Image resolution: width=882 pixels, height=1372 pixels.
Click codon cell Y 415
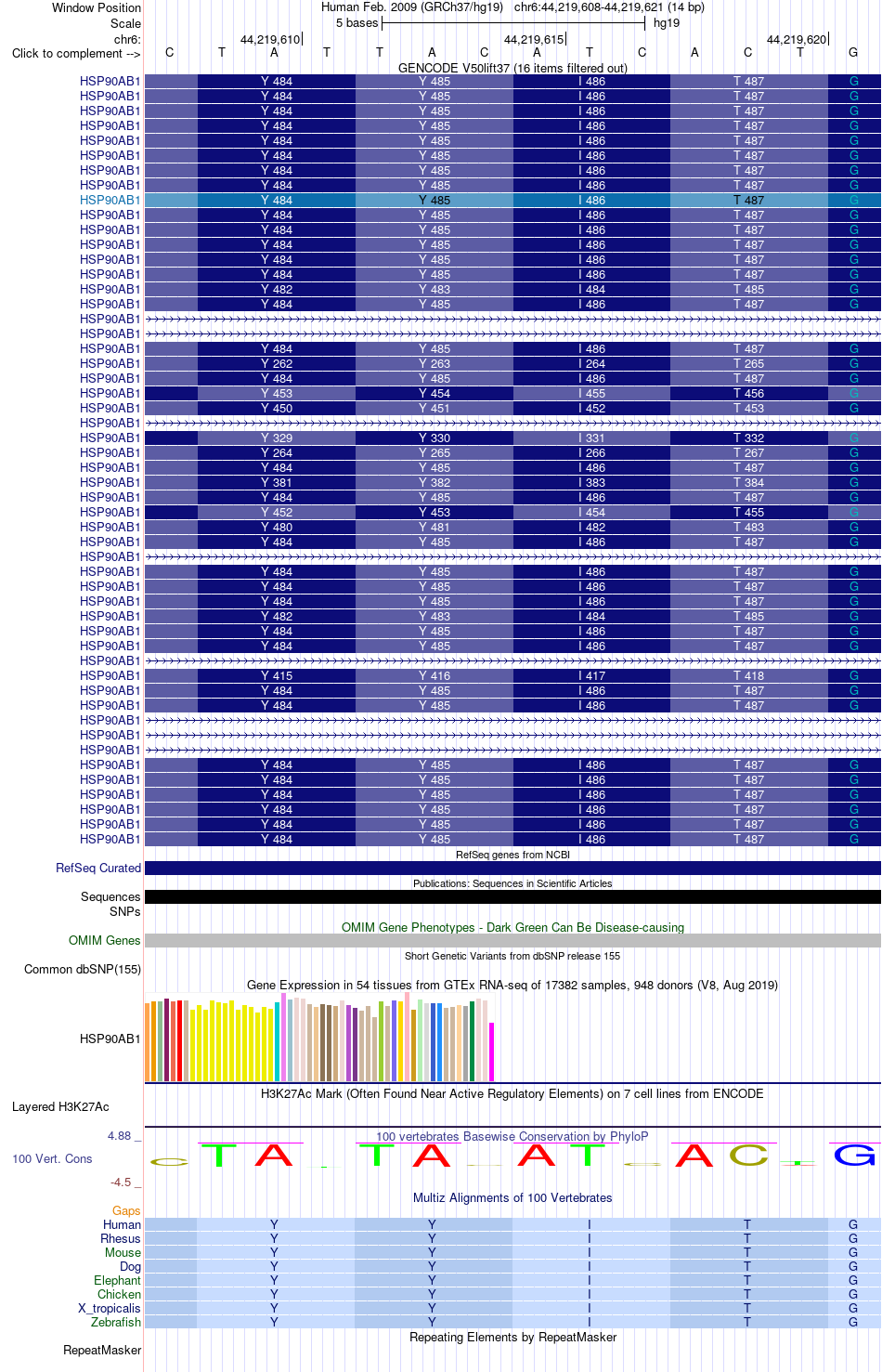277,675
